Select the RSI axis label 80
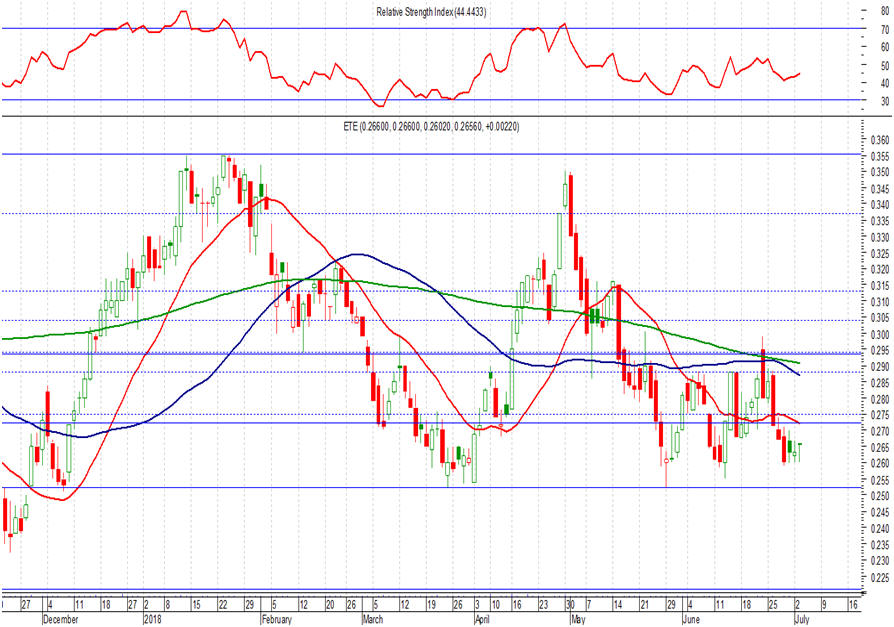Screen dimensions: 894x627 [x=885, y=10]
